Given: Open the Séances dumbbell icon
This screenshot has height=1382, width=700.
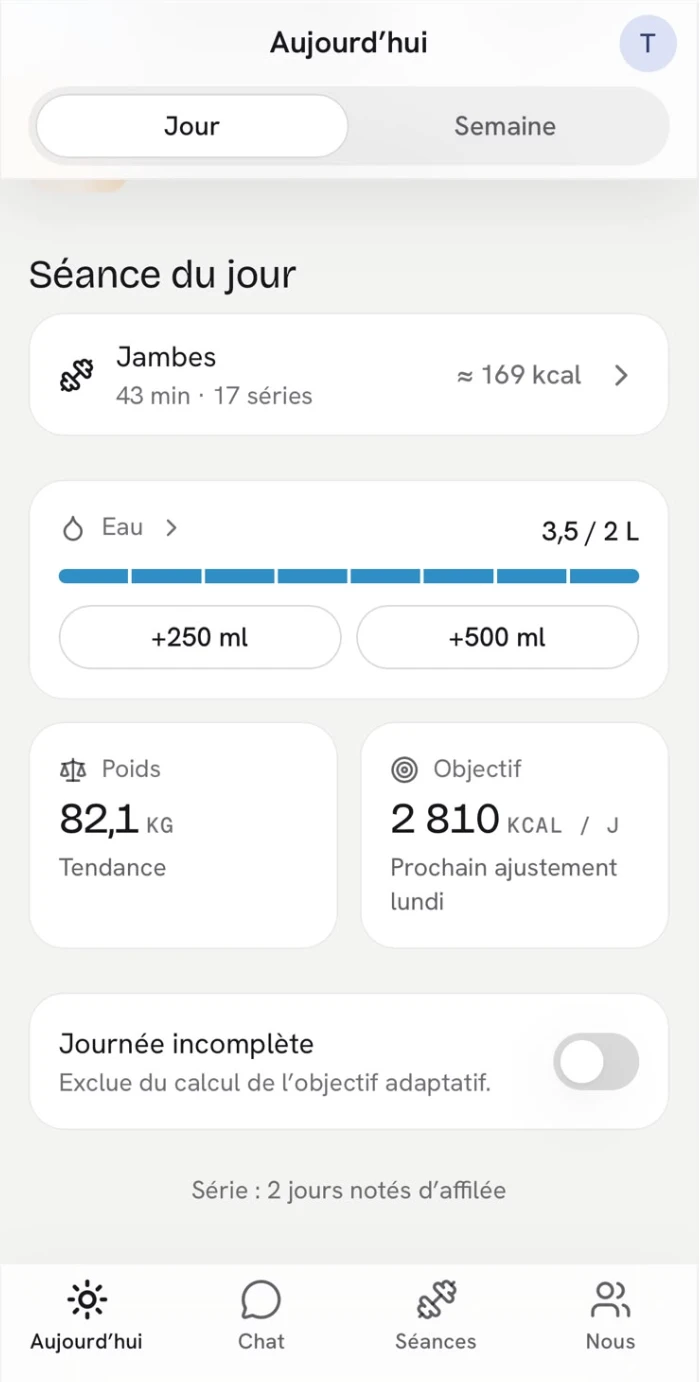Looking at the screenshot, I should [x=436, y=1300].
